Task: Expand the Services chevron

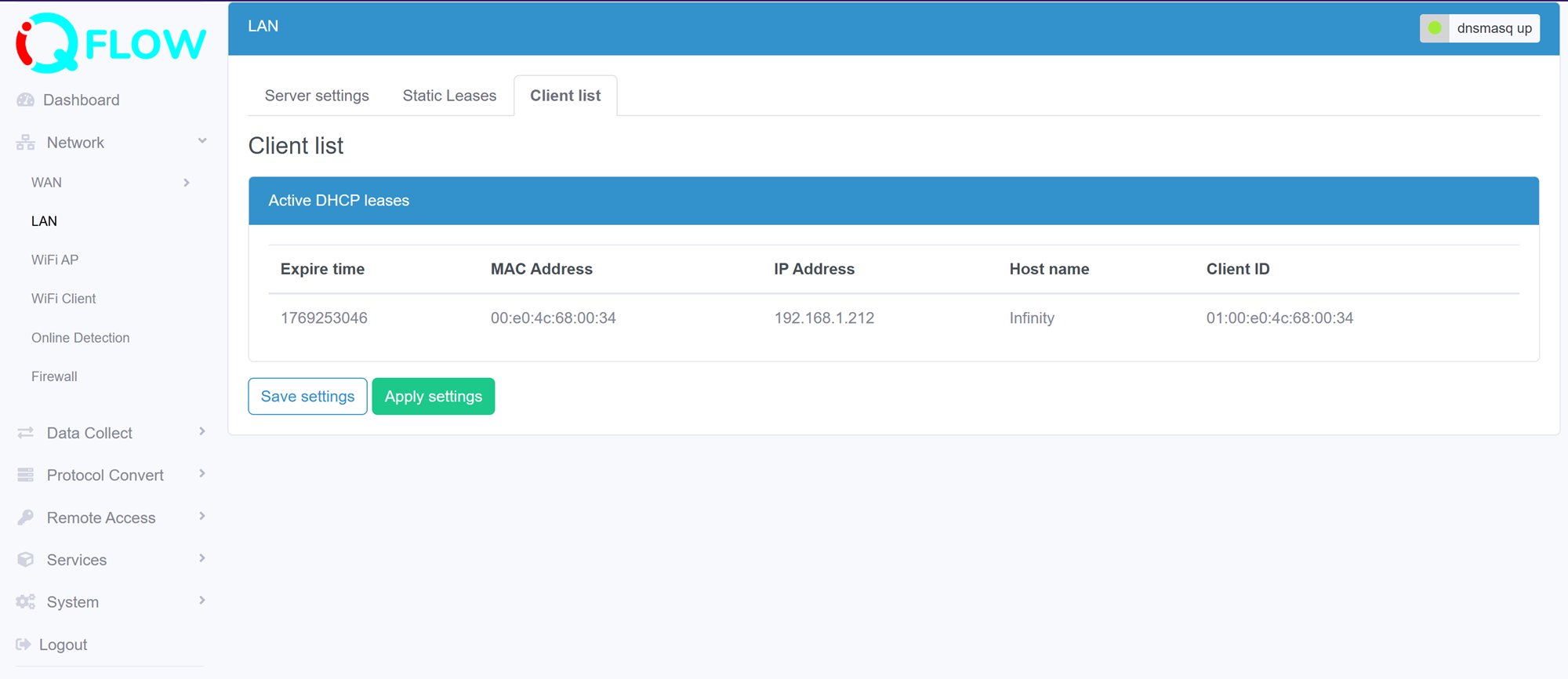Action: [202, 558]
